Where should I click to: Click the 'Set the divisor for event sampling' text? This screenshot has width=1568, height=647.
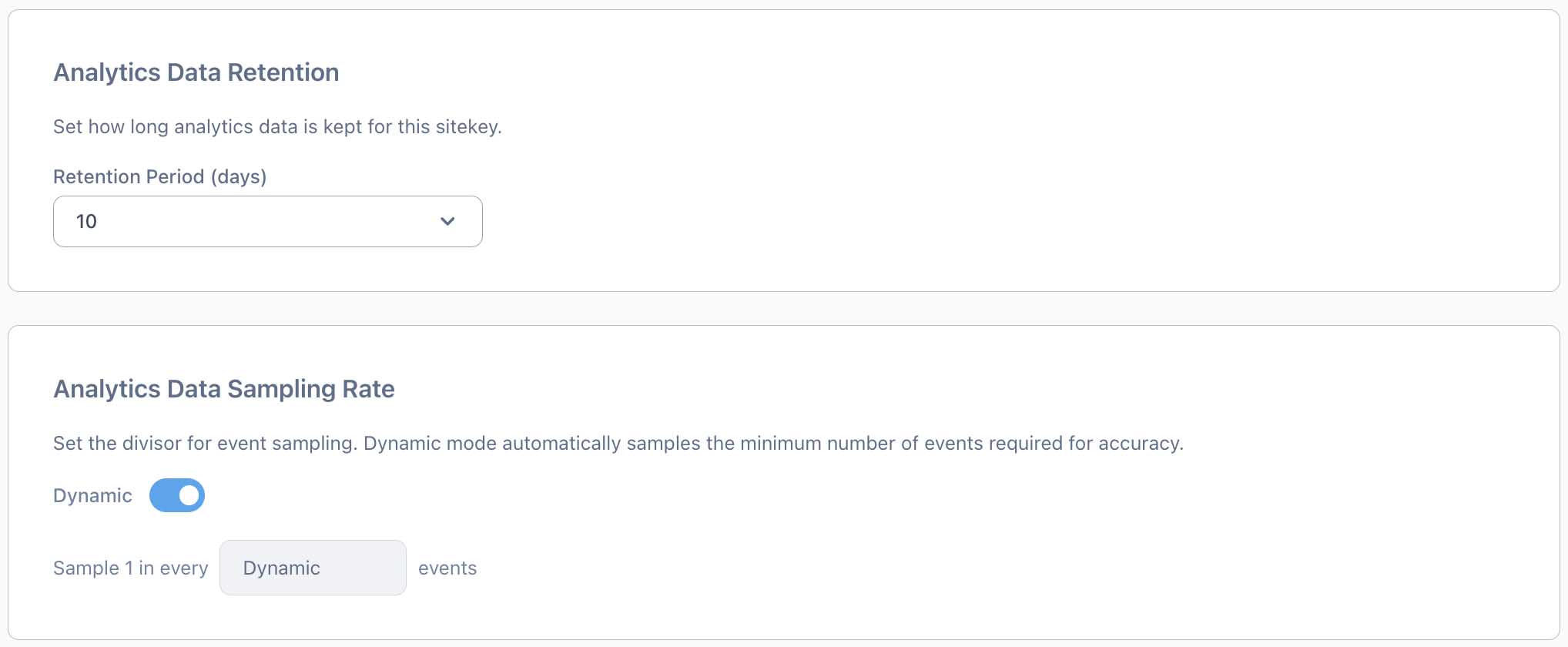[x=204, y=443]
